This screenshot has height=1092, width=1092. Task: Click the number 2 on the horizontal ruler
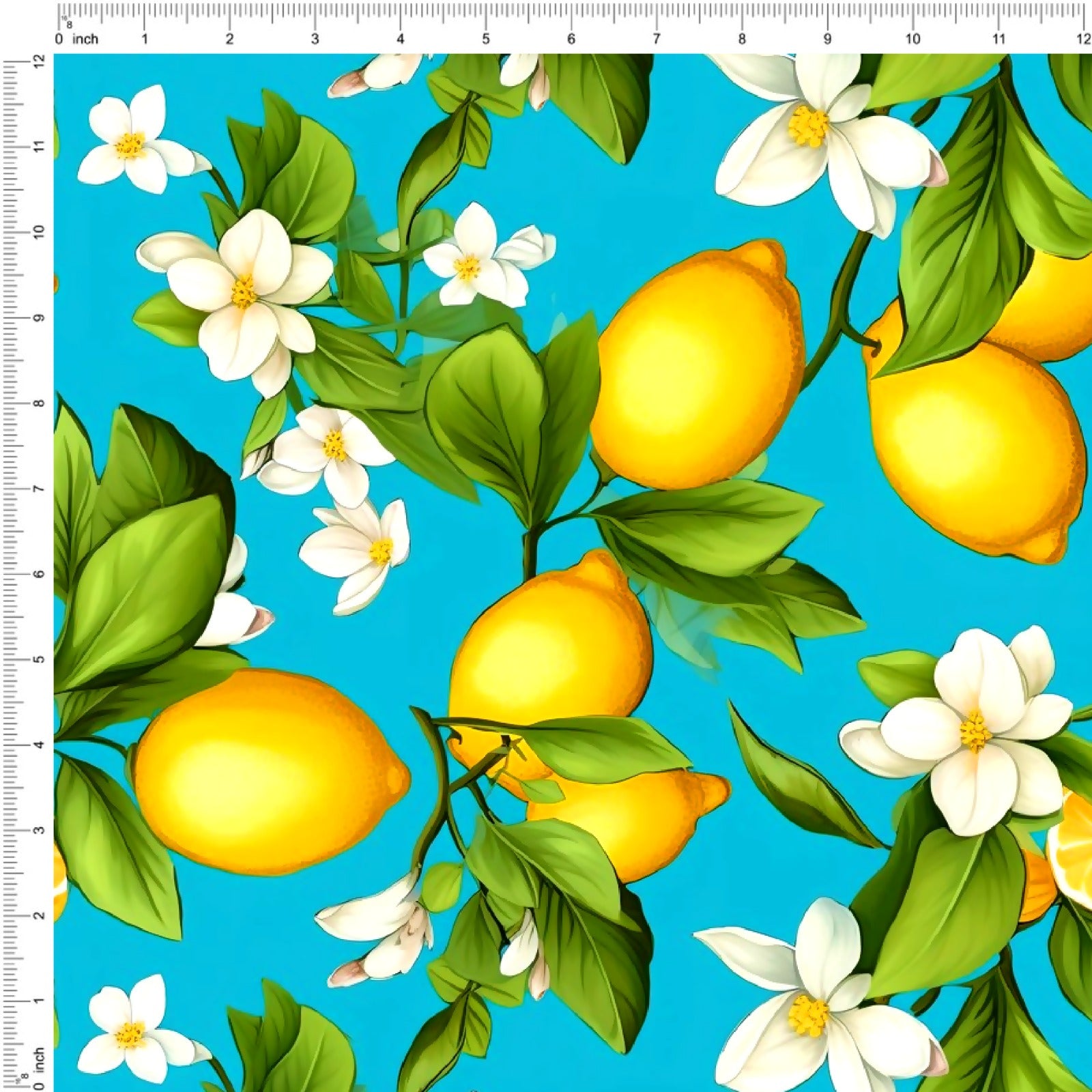coord(230,39)
